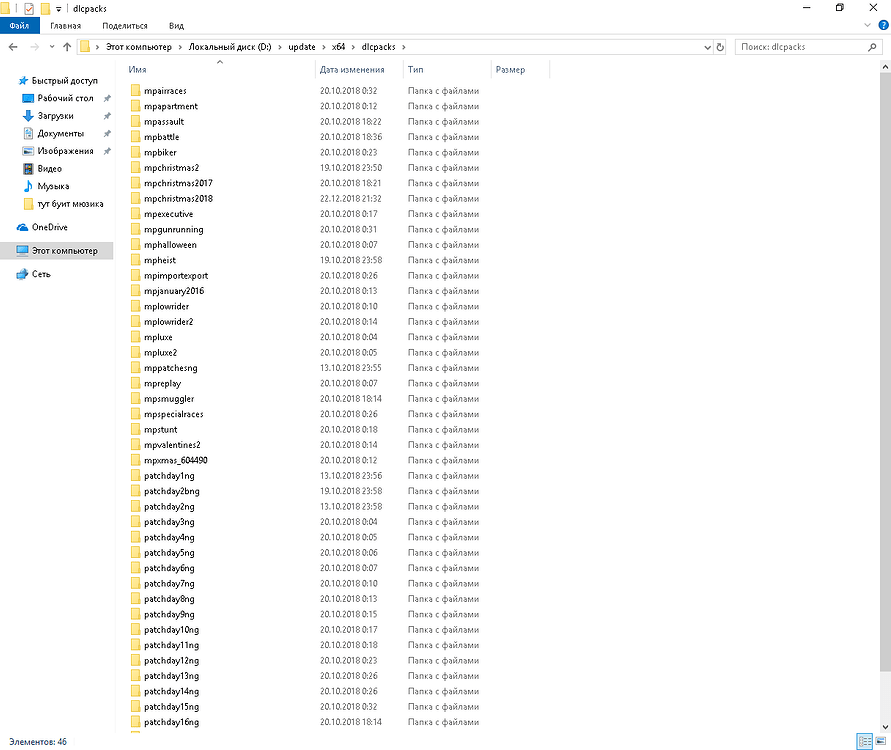Click pin icon next to Загрузки

click(107, 116)
